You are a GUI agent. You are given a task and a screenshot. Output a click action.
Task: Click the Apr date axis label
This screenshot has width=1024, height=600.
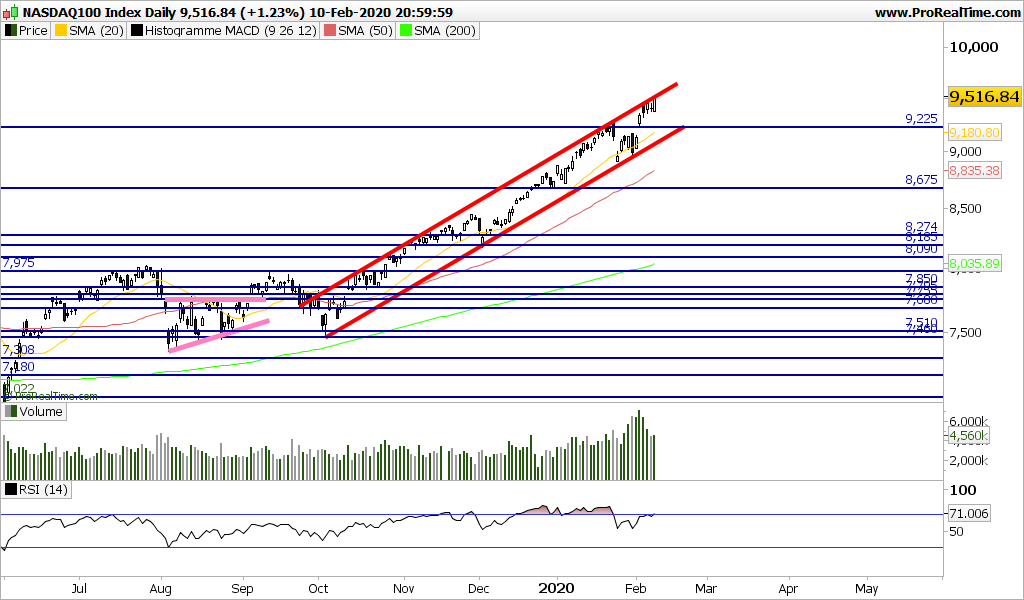pos(789,588)
